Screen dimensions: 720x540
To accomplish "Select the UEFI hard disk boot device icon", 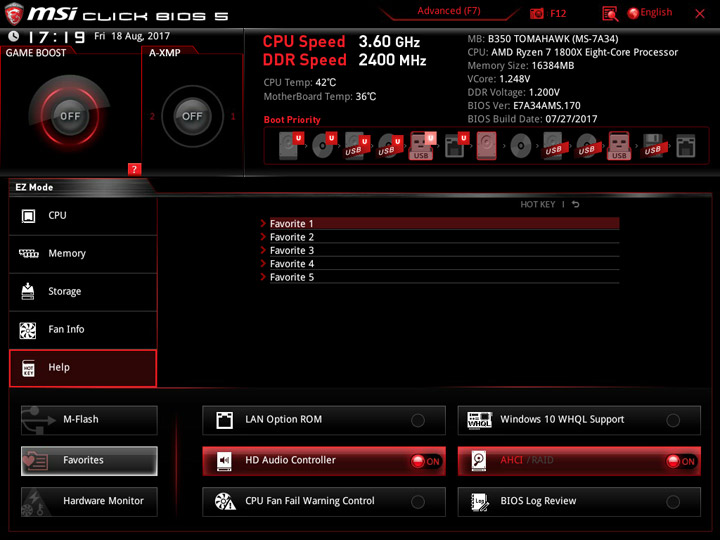I will click(x=291, y=146).
